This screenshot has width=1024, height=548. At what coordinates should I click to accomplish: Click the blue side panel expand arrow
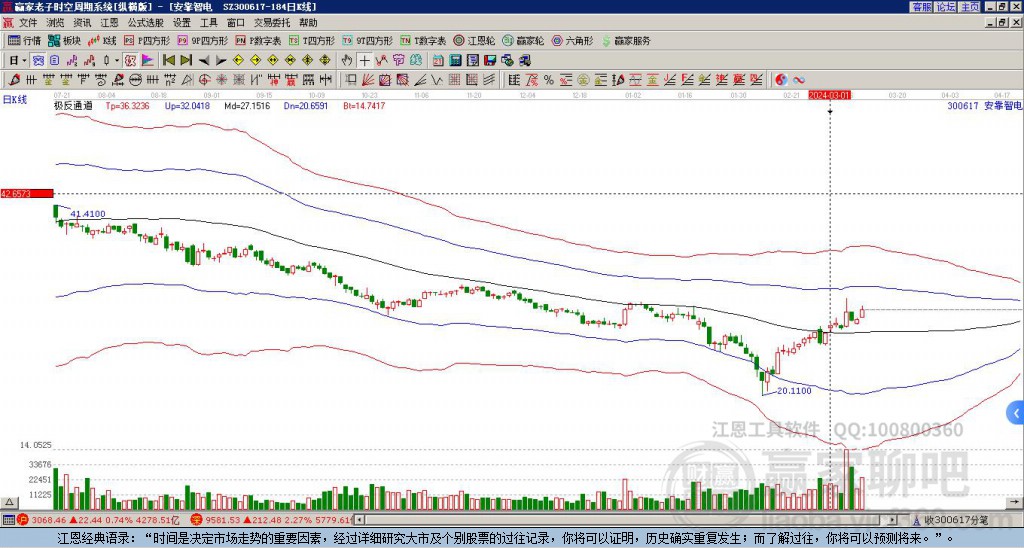coord(1016,413)
